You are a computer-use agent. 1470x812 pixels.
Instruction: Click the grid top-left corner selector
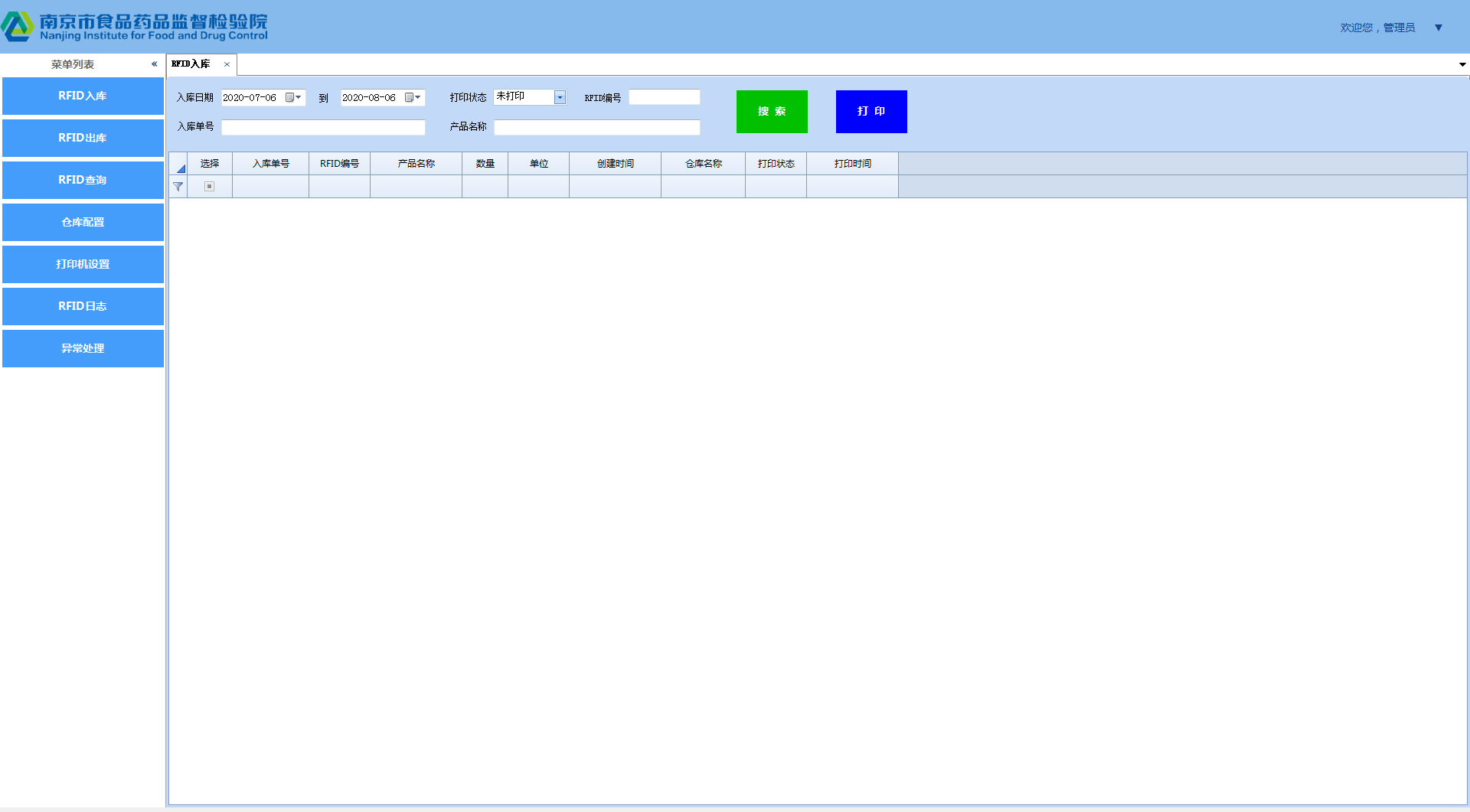(179, 165)
